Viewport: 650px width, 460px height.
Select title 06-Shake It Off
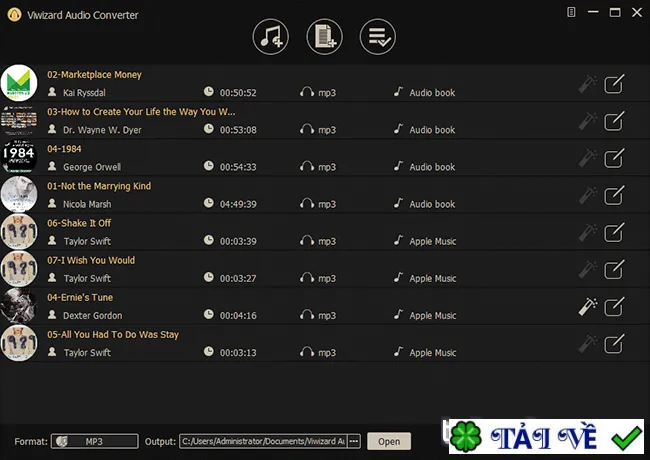coord(79,223)
